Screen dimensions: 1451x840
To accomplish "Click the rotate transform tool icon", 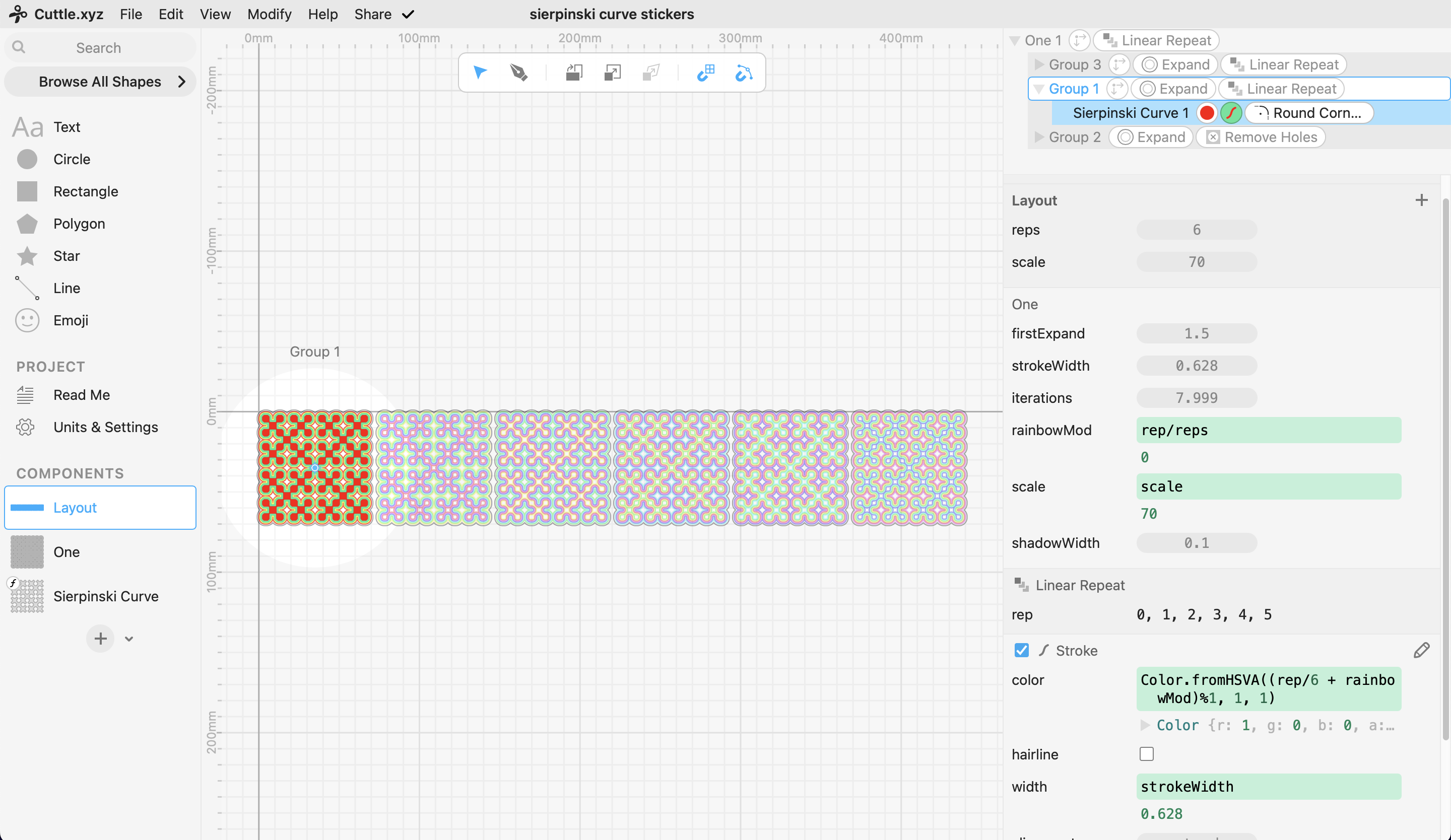I will pos(574,73).
